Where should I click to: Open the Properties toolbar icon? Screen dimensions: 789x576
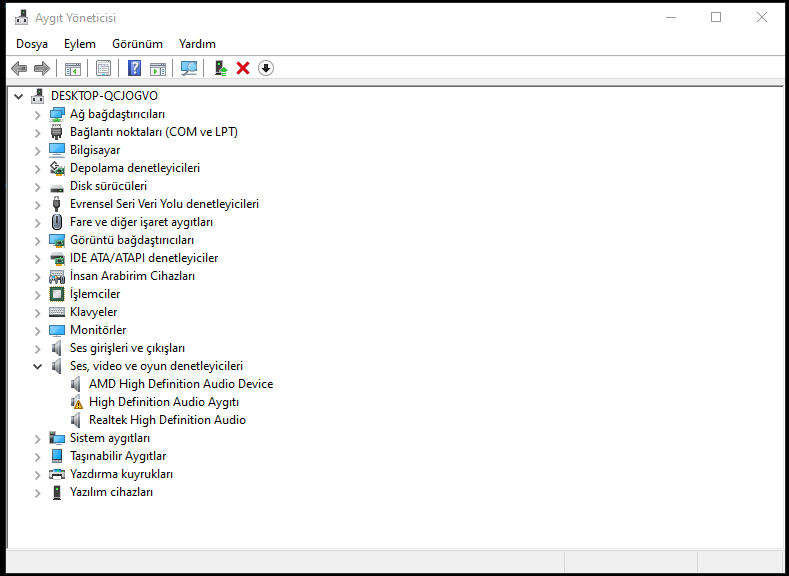coord(104,68)
